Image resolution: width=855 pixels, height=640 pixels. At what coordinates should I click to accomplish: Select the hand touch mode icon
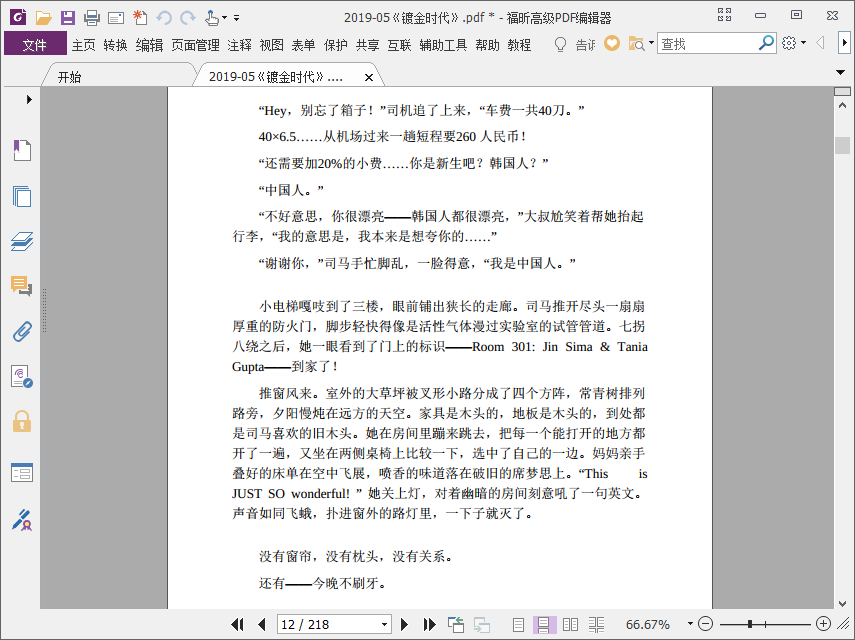tap(212, 17)
